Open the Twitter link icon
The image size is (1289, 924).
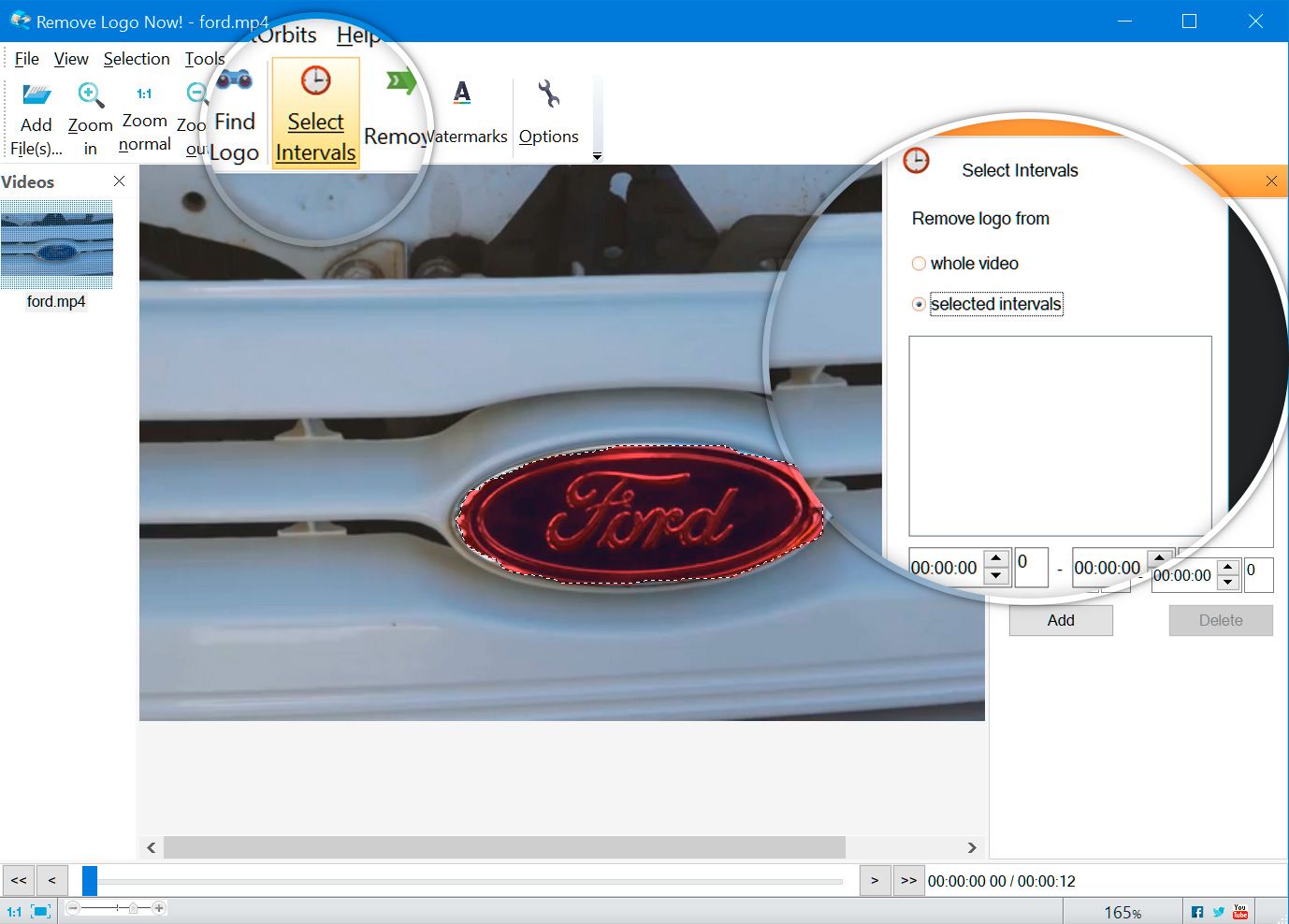pos(1219,912)
